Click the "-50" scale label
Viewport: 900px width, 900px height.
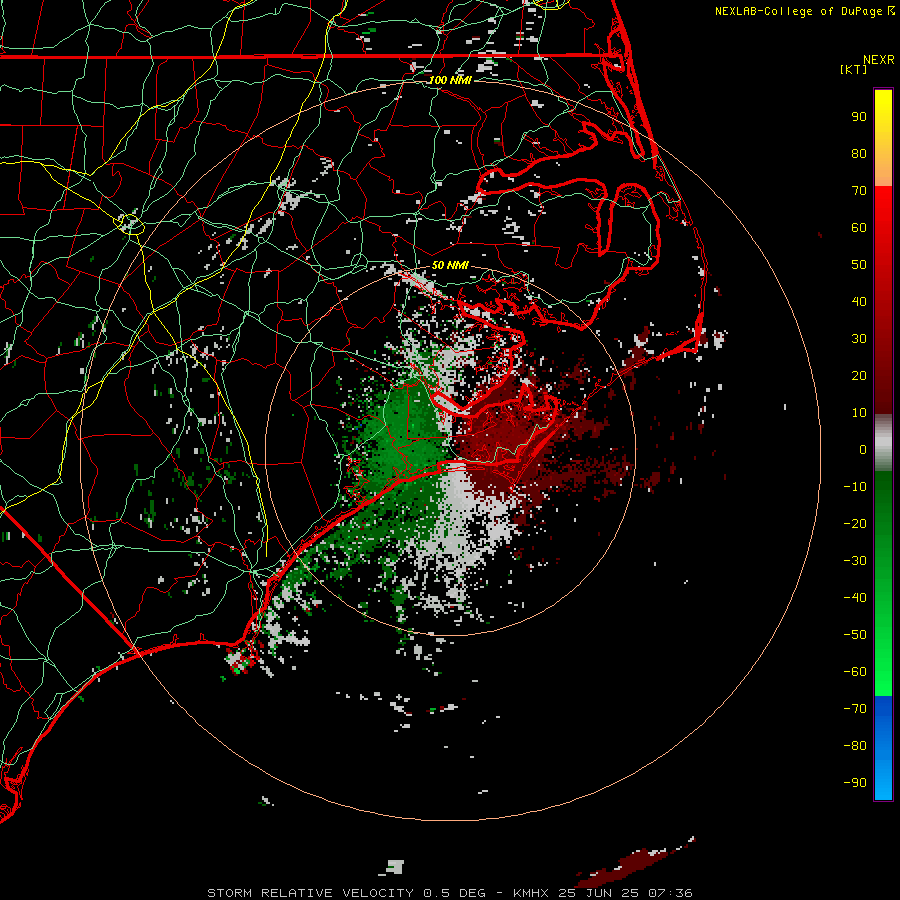(x=855, y=635)
